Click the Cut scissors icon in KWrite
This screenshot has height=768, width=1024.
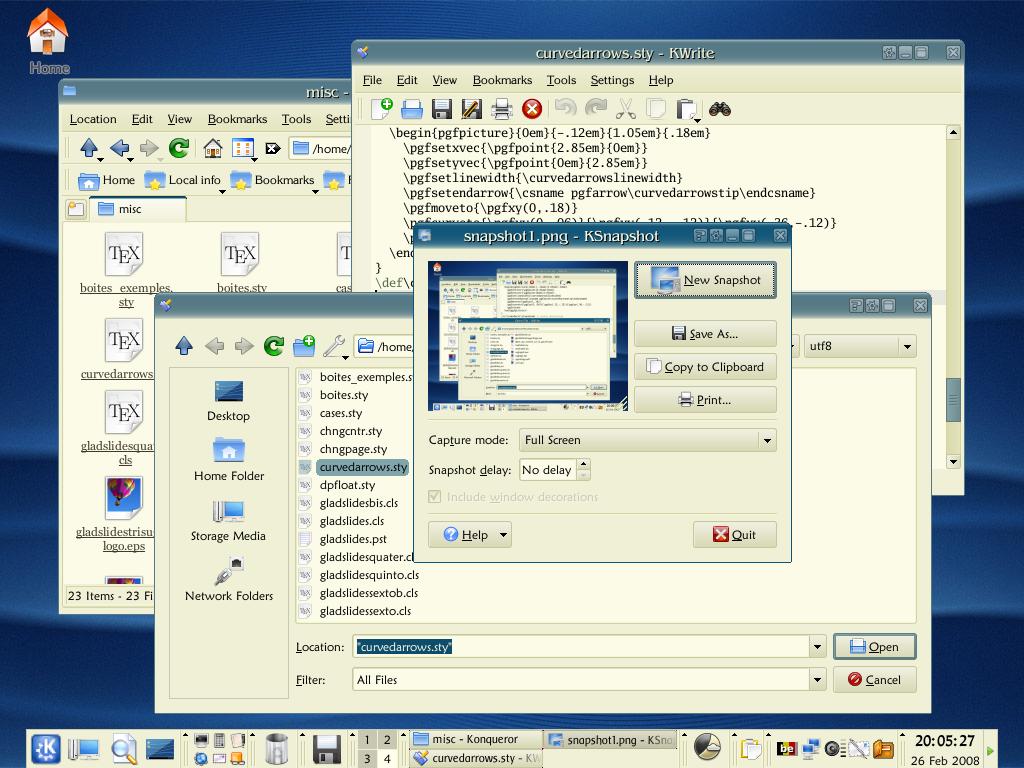coord(626,108)
